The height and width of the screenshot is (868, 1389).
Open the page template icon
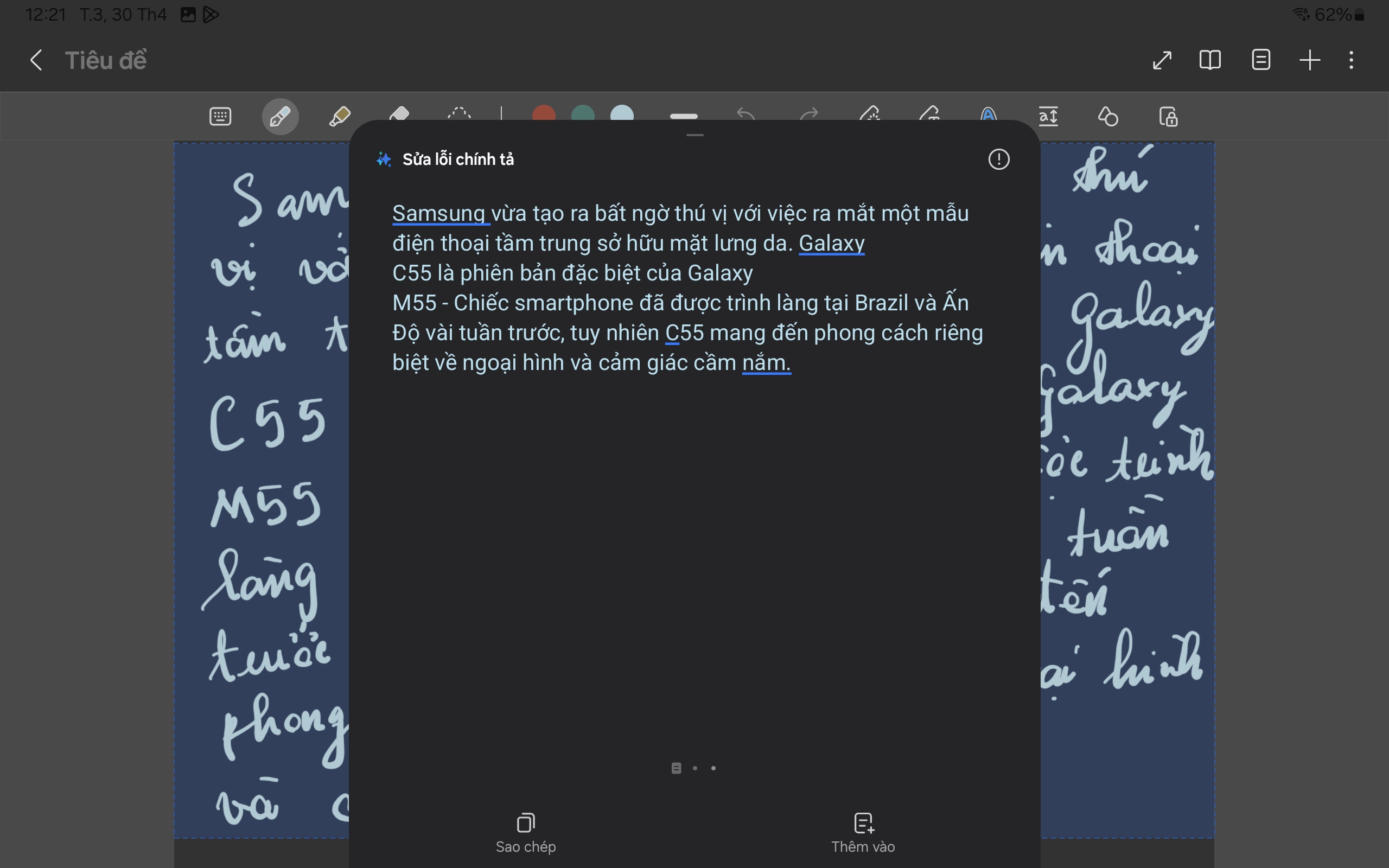(x=1260, y=60)
